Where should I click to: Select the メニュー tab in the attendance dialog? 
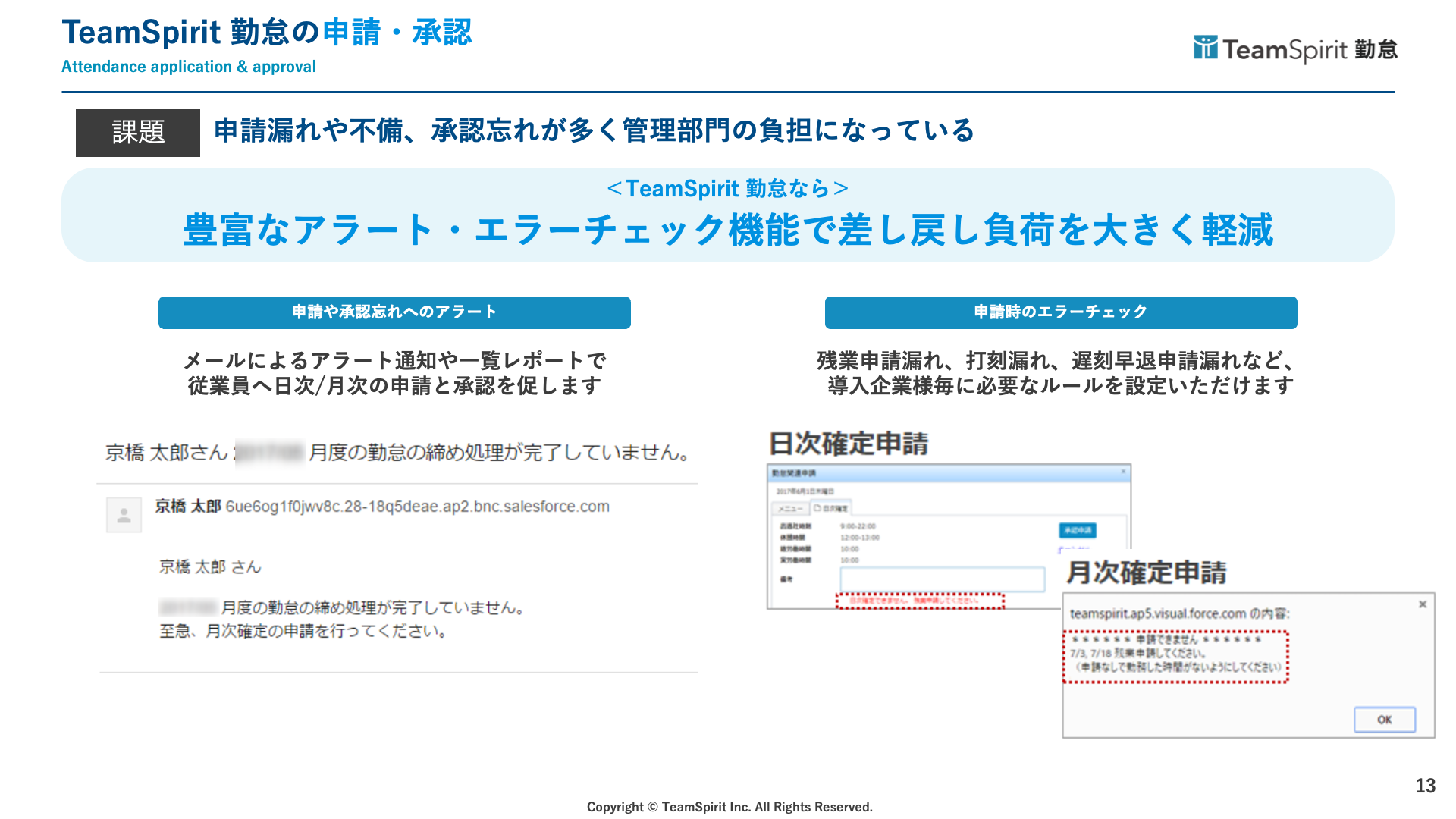click(790, 508)
